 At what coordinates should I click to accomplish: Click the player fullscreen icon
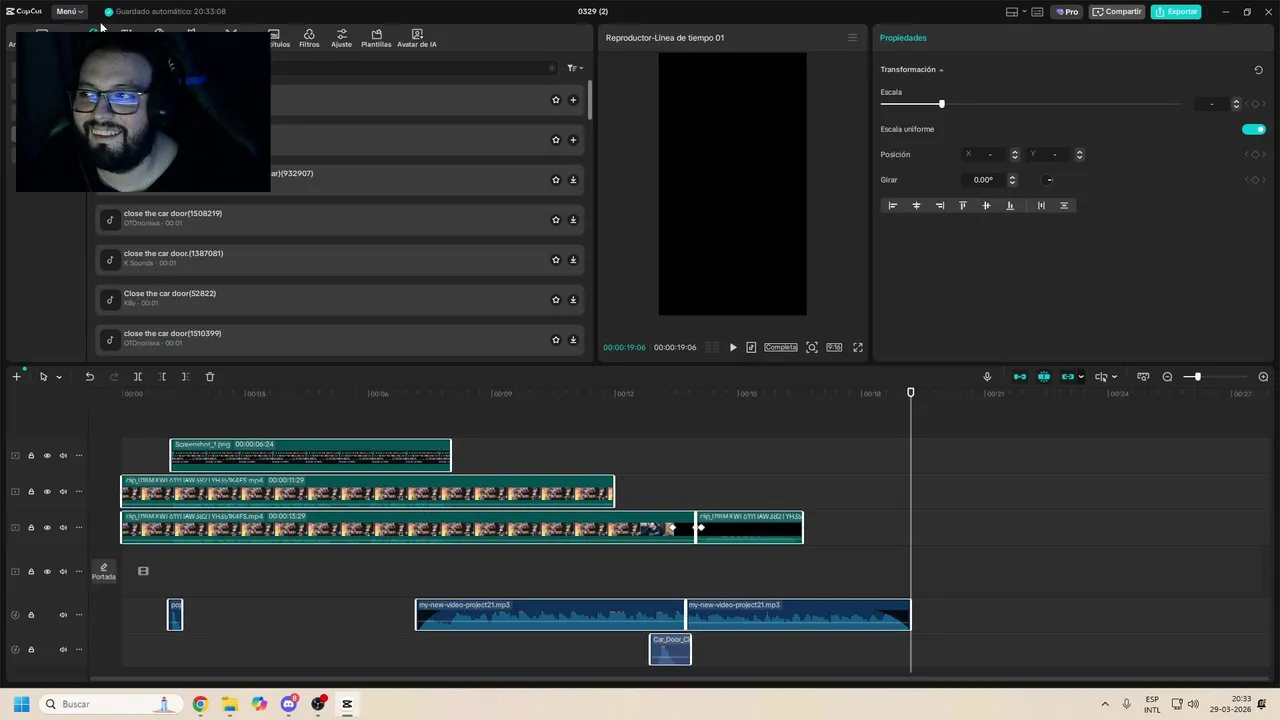click(x=857, y=347)
